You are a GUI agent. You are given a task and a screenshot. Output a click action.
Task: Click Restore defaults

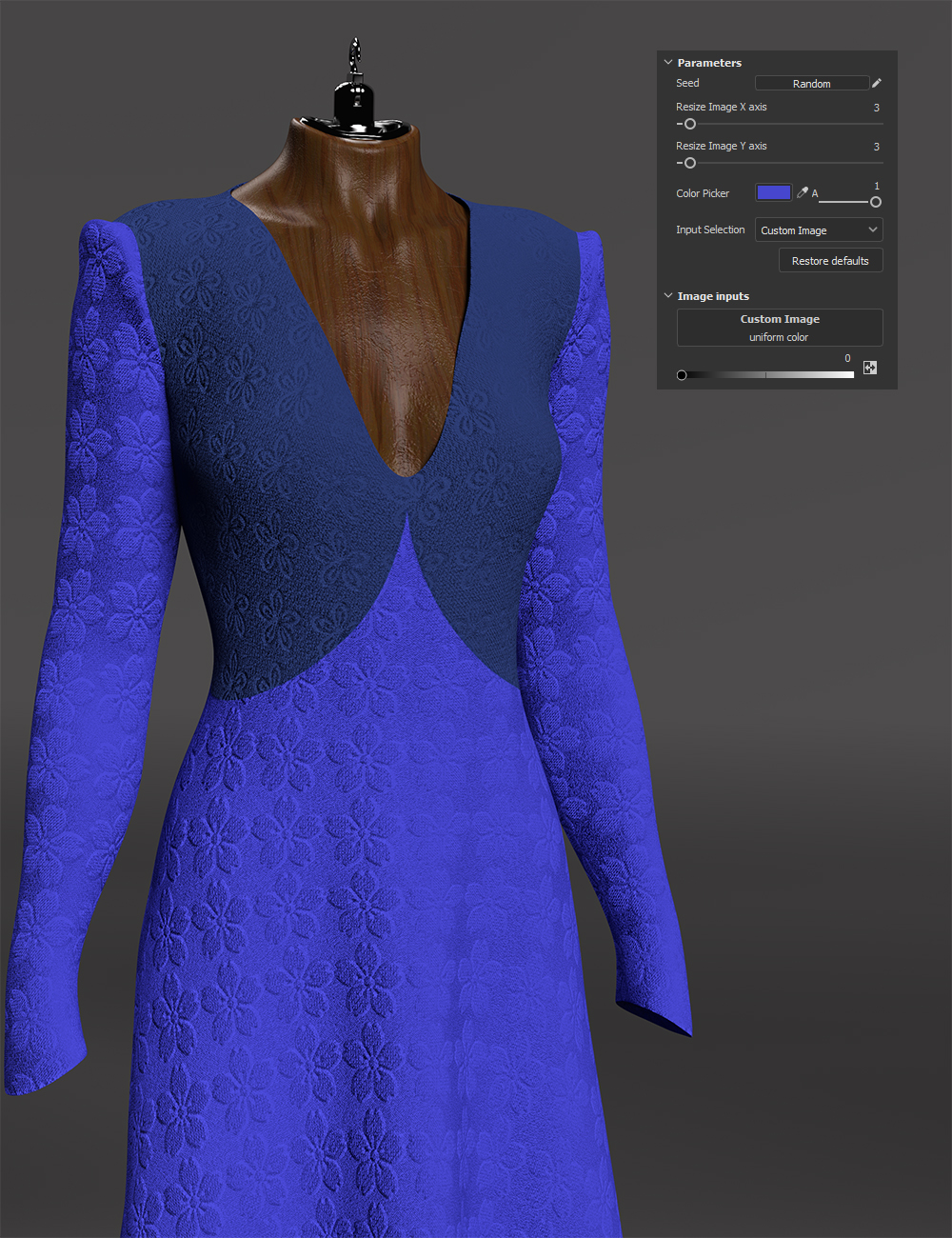point(830,260)
